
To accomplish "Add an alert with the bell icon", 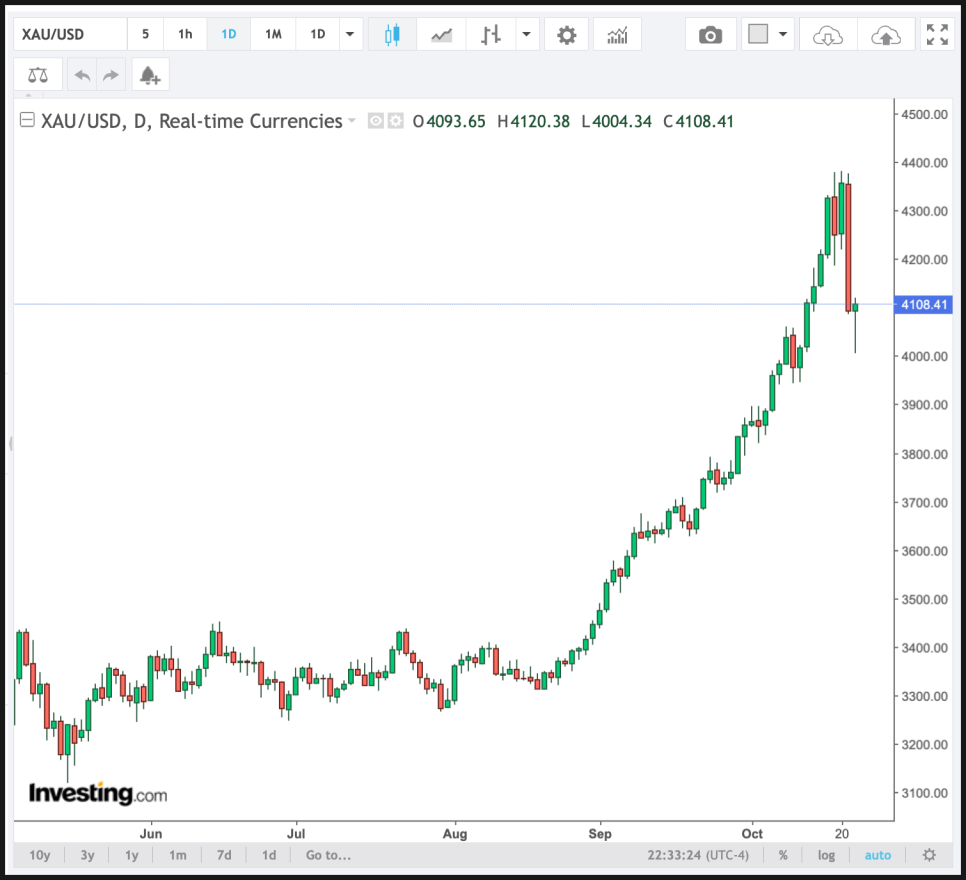I will pos(150,75).
